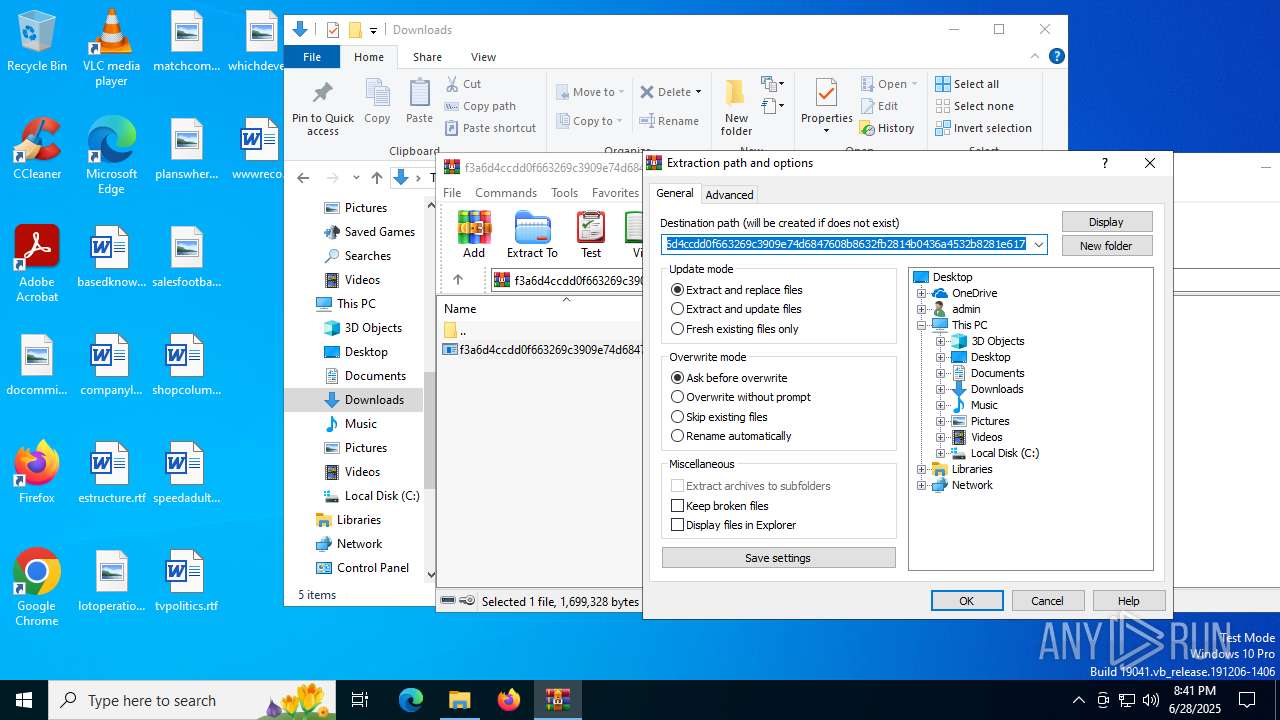Open the Destination path dropdown arrow

(x=1039, y=245)
